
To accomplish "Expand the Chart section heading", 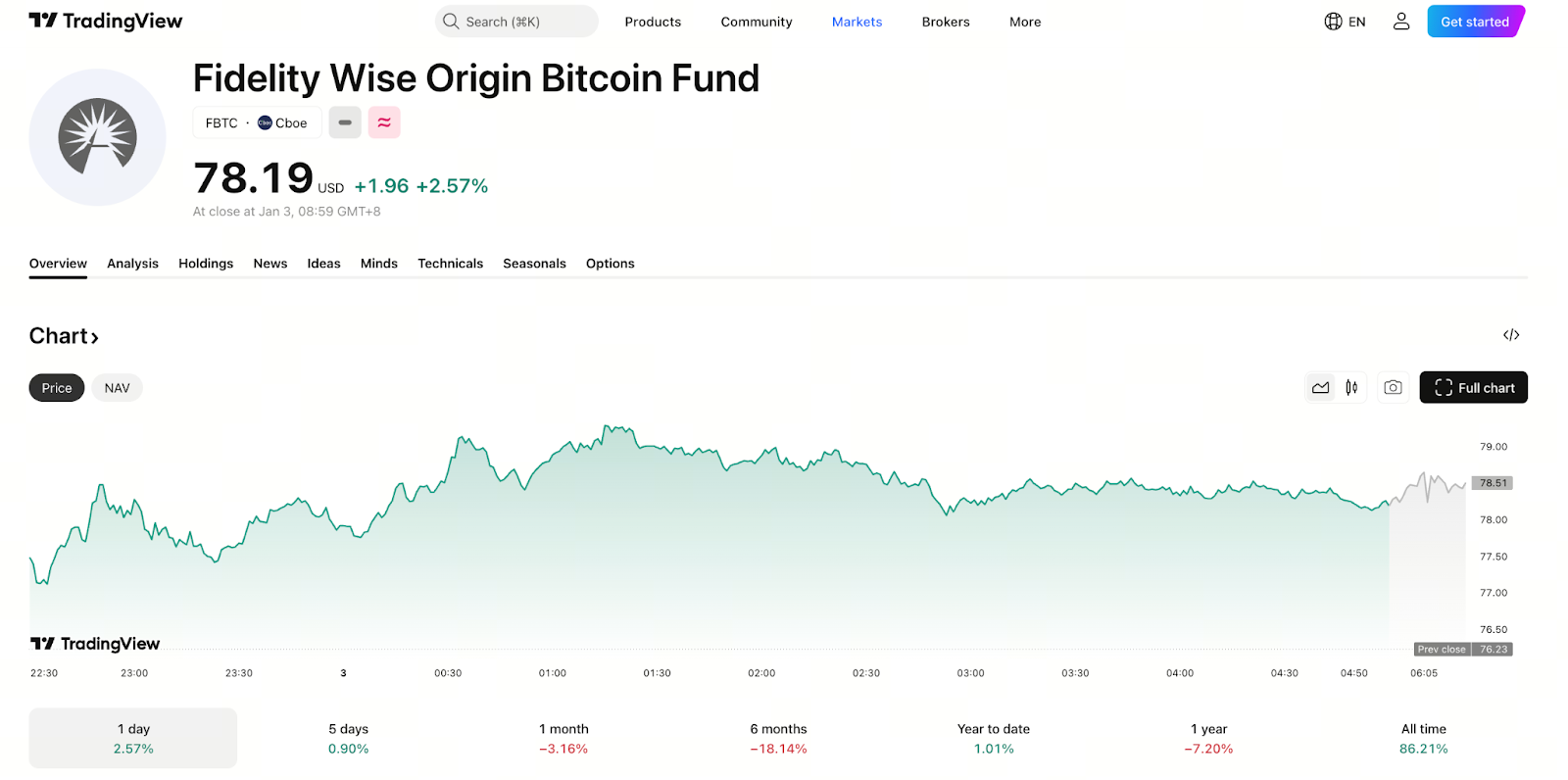I will point(64,336).
